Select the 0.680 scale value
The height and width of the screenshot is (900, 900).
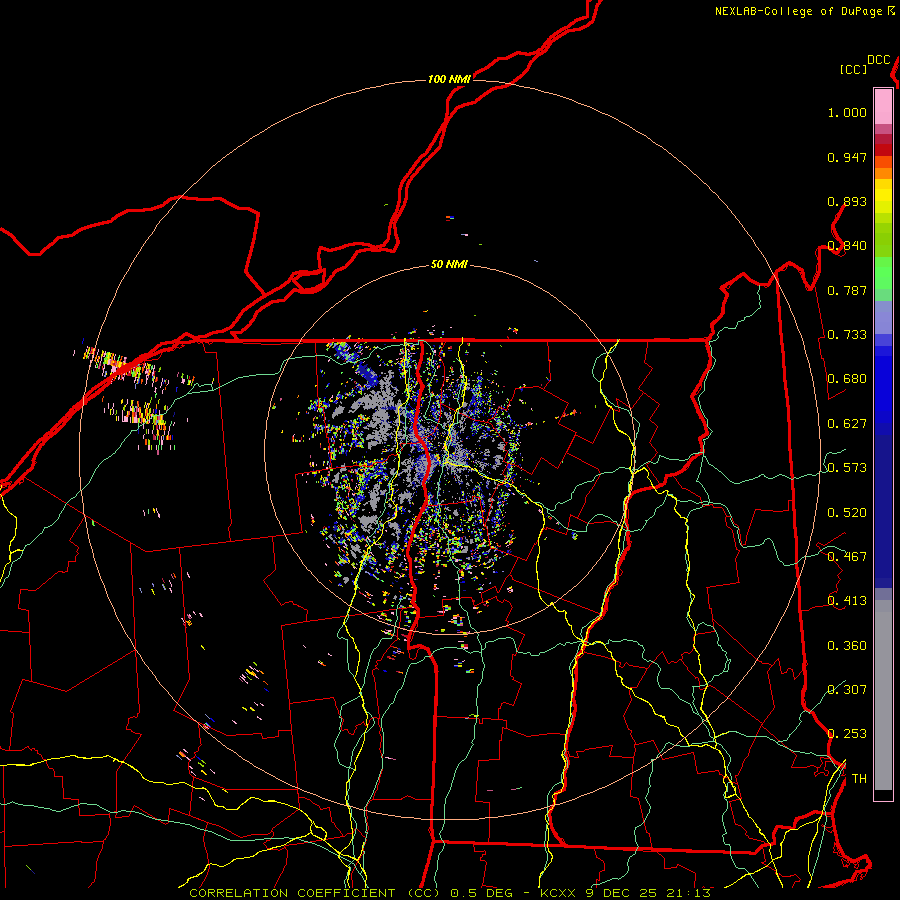847,379
